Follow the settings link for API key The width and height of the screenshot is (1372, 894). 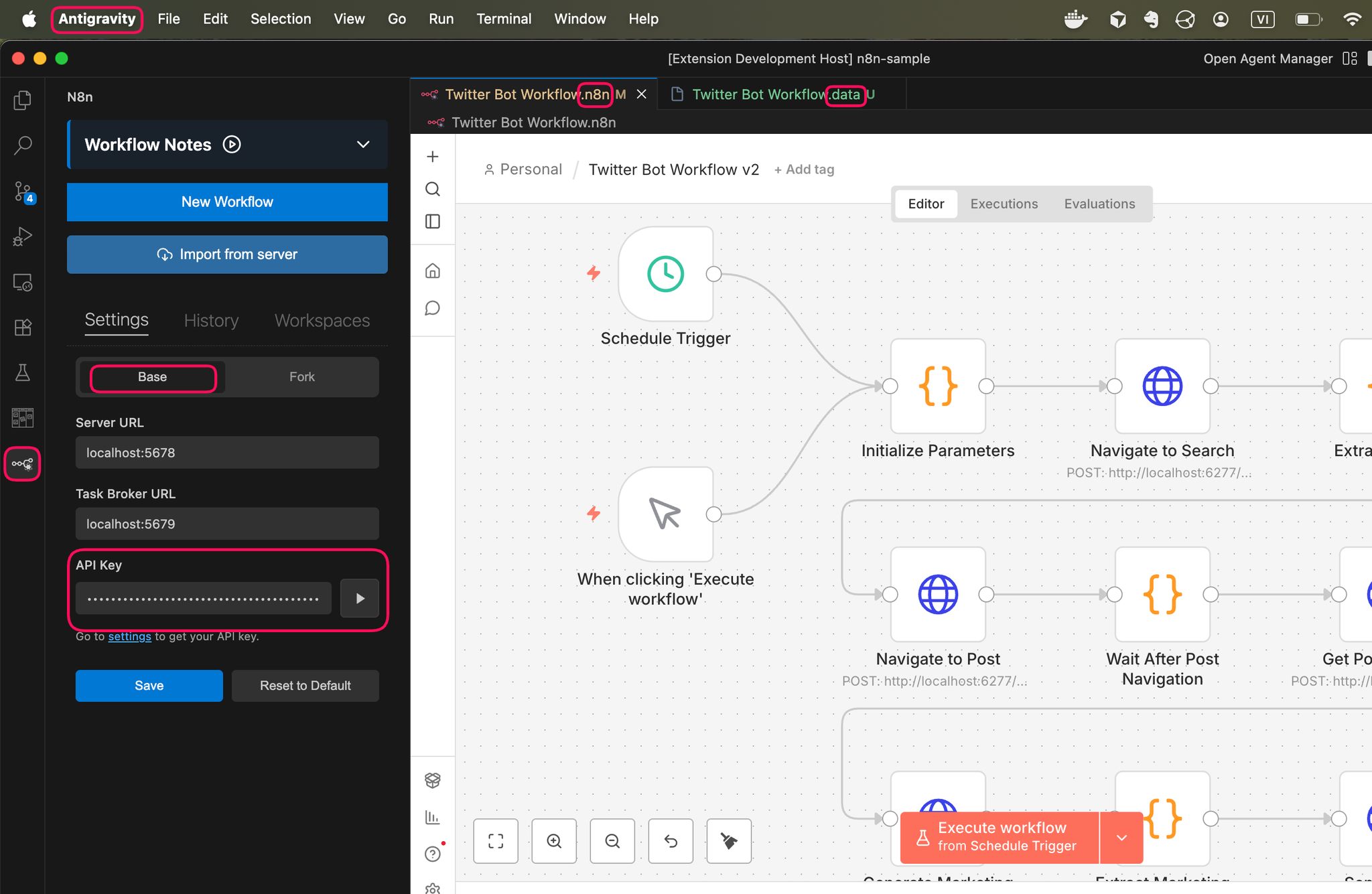click(129, 636)
